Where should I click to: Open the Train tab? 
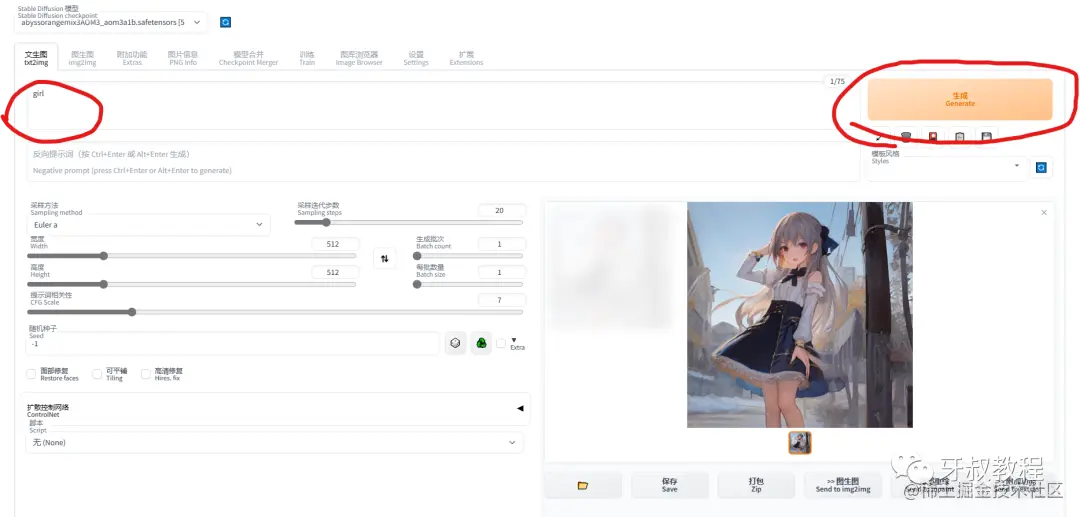coord(307,59)
